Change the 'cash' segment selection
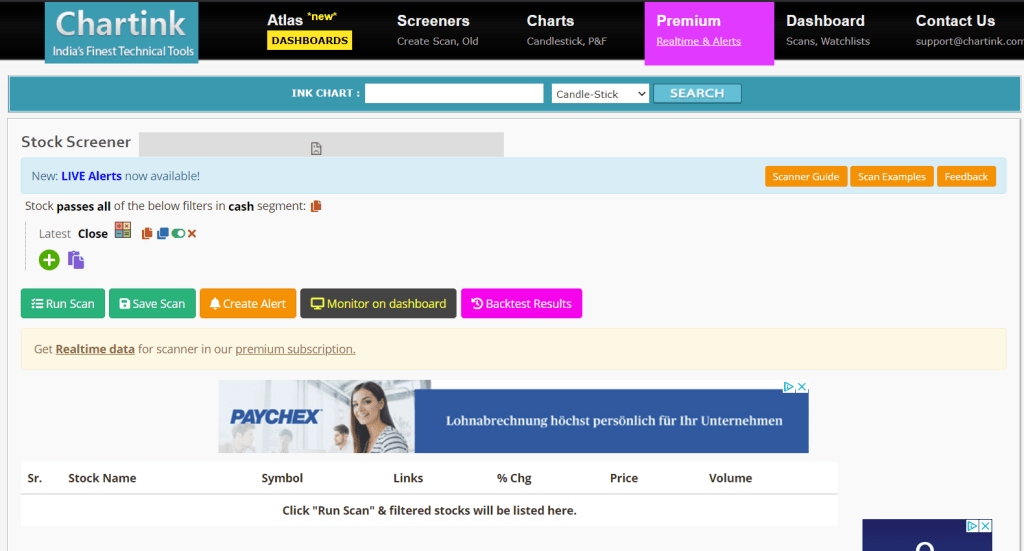This screenshot has width=1024, height=551. [241, 206]
